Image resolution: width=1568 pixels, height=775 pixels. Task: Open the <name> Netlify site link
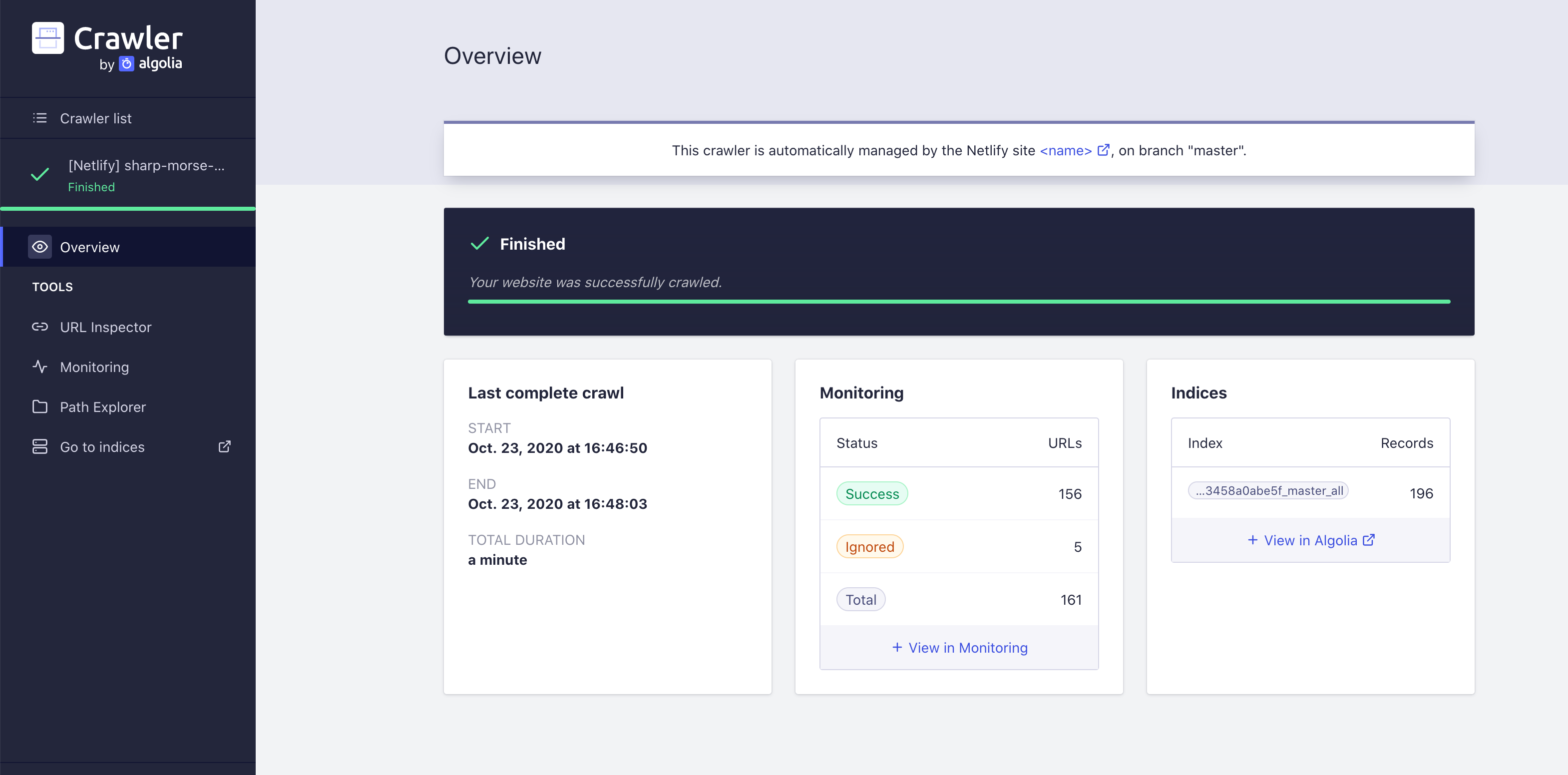(x=1066, y=150)
